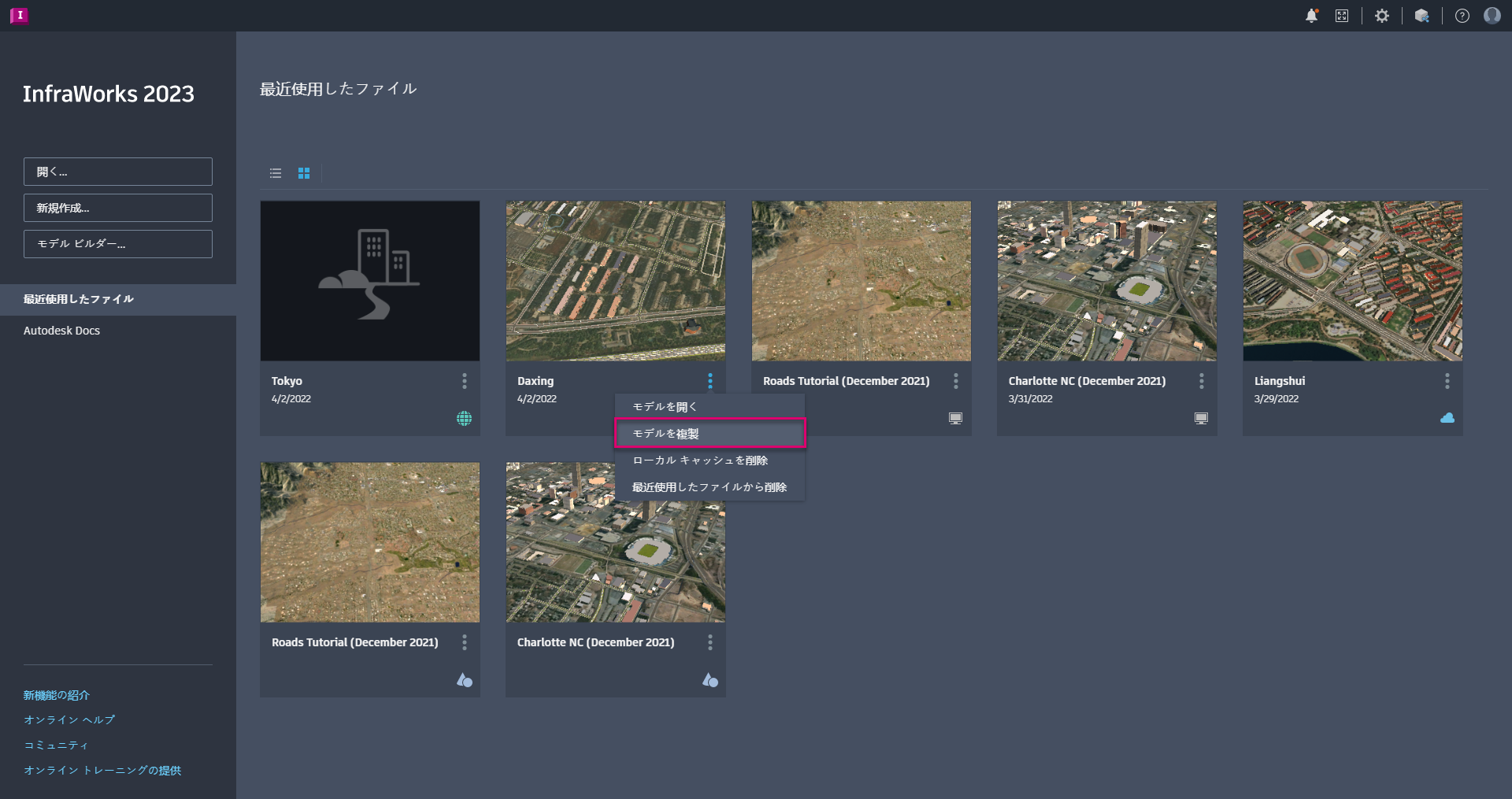Click the InfraWorks app logo icon

coord(19,16)
